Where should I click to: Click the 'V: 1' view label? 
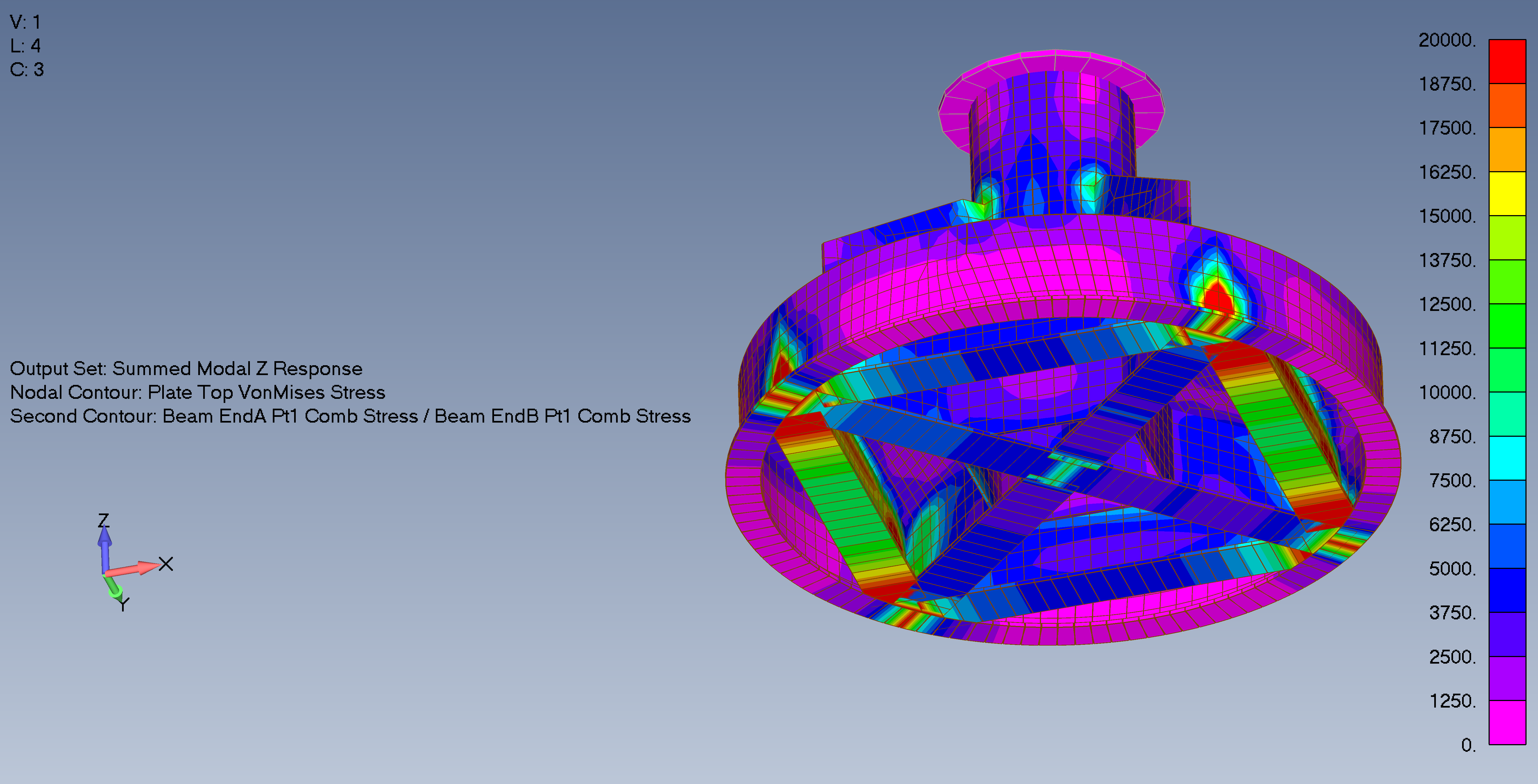click(x=25, y=23)
